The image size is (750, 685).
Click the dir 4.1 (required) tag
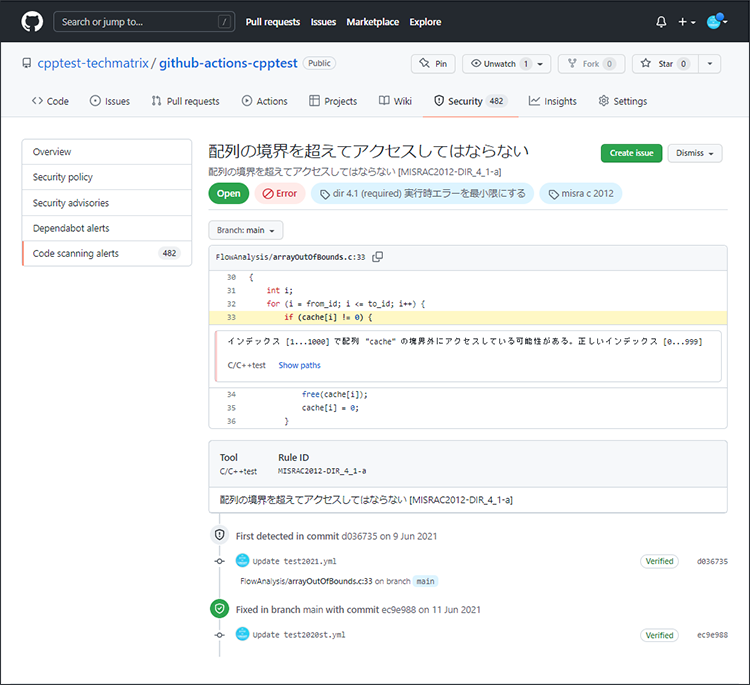[x=422, y=193]
